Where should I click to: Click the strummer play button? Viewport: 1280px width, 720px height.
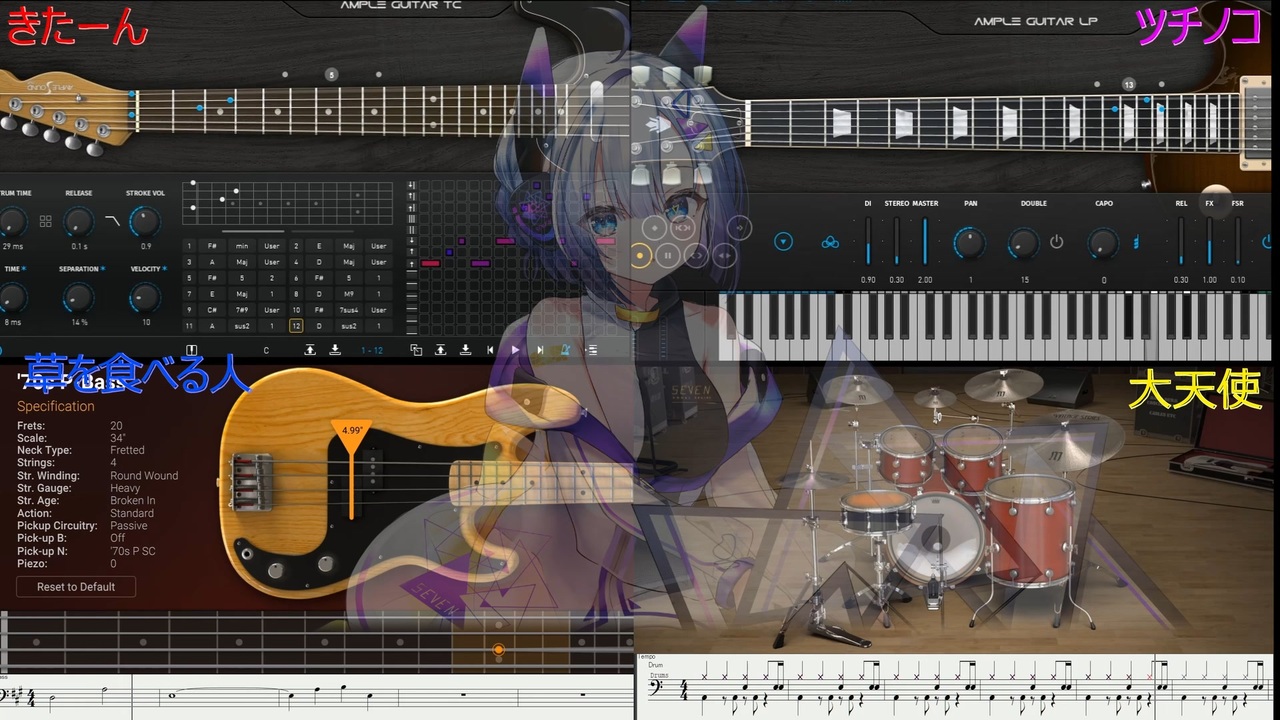coord(515,350)
